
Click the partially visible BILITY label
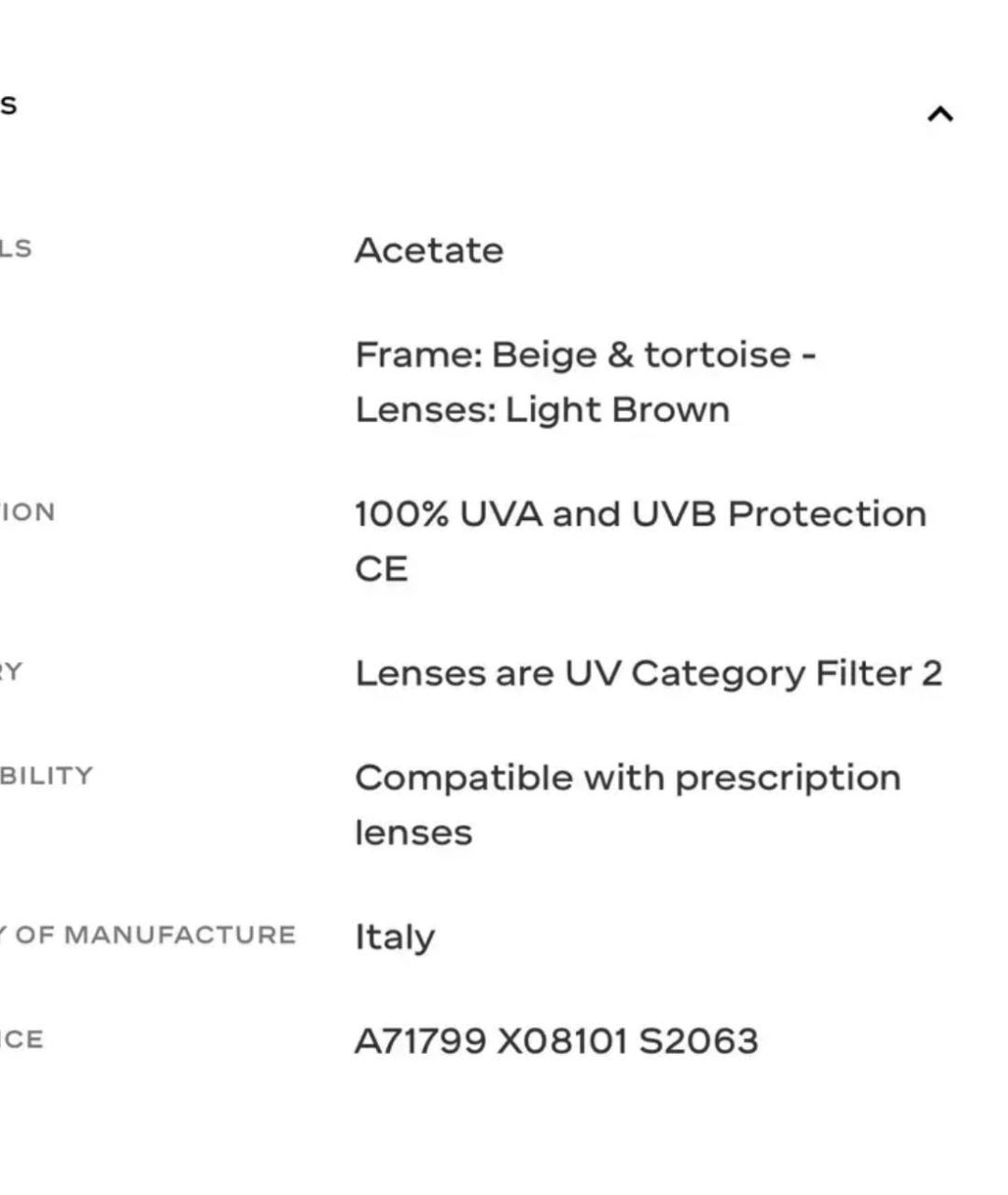click(x=46, y=776)
